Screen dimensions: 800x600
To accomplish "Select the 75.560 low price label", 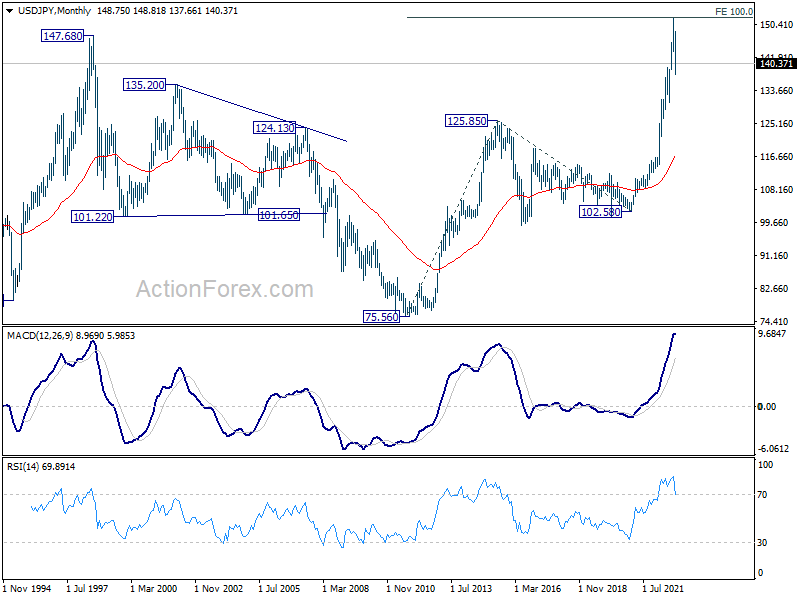I will [x=381, y=317].
